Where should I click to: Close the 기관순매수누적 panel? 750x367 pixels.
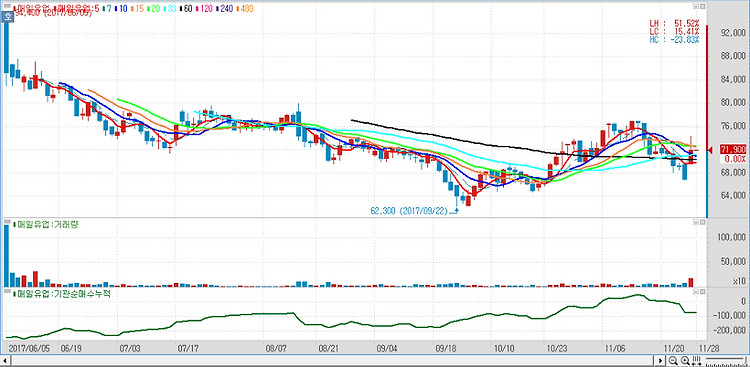click(703, 291)
